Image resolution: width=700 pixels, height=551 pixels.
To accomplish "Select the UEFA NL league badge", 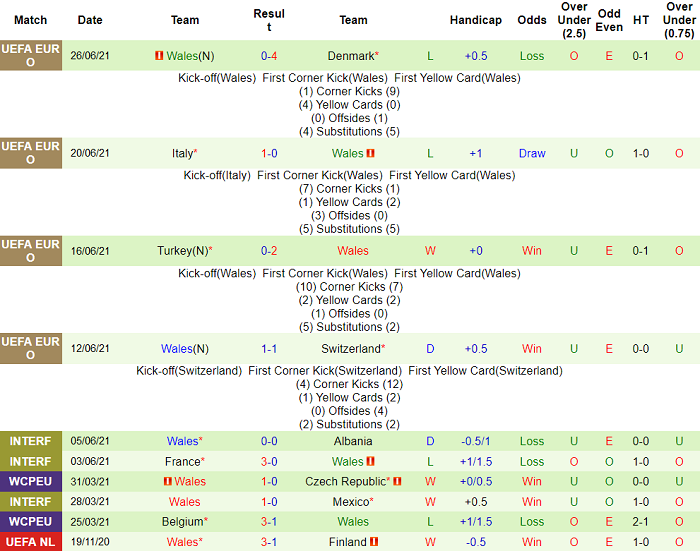I will [x=31, y=542].
